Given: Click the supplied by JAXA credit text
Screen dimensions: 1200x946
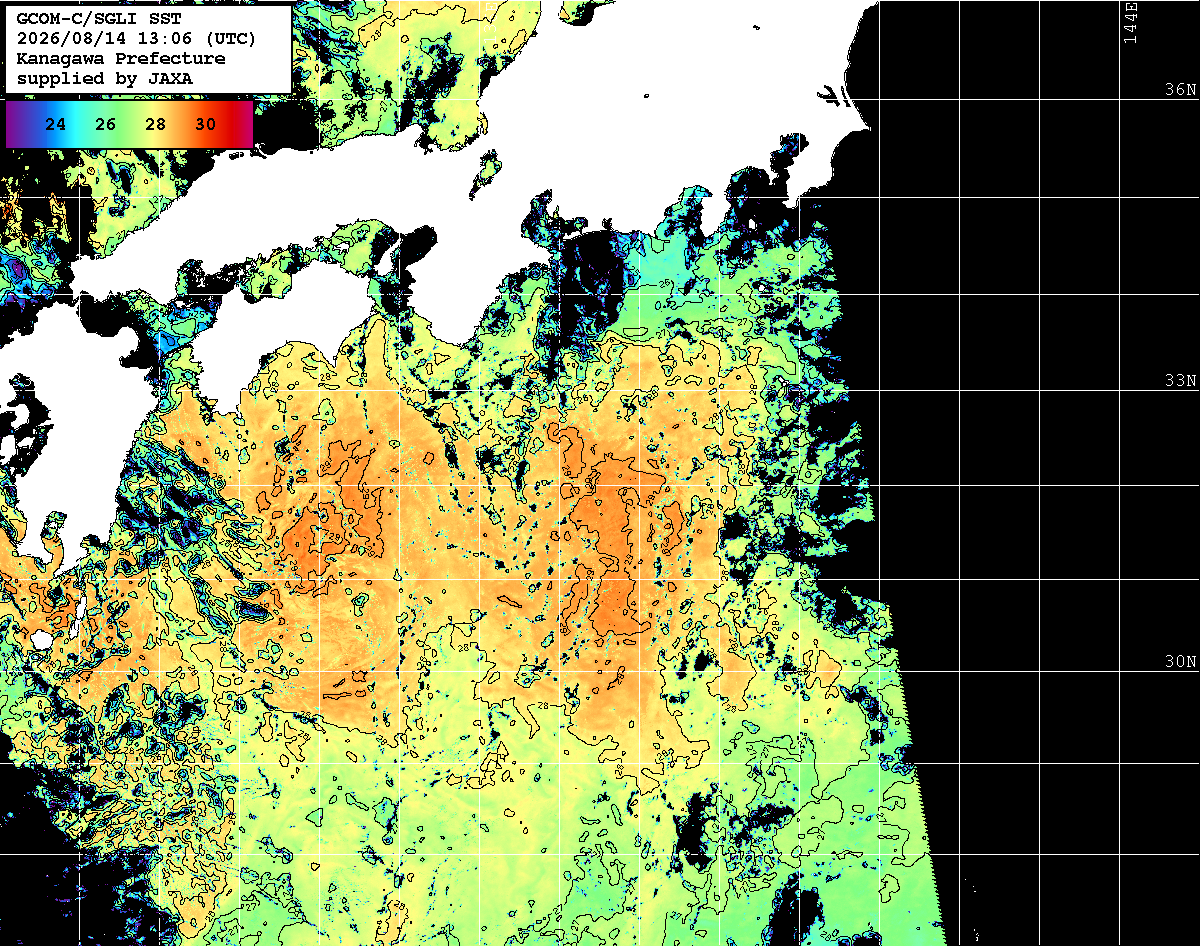Looking at the screenshot, I should 105,78.
